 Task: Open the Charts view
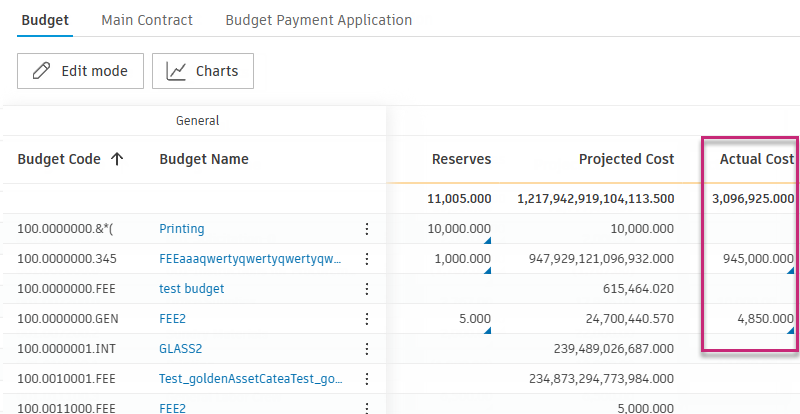click(x=202, y=71)
